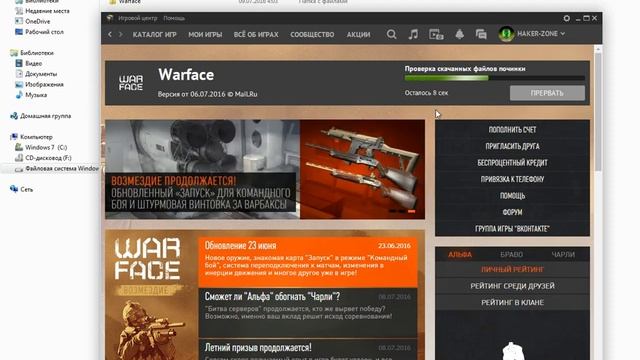Select Личный рейтинг

click(512, 270)
